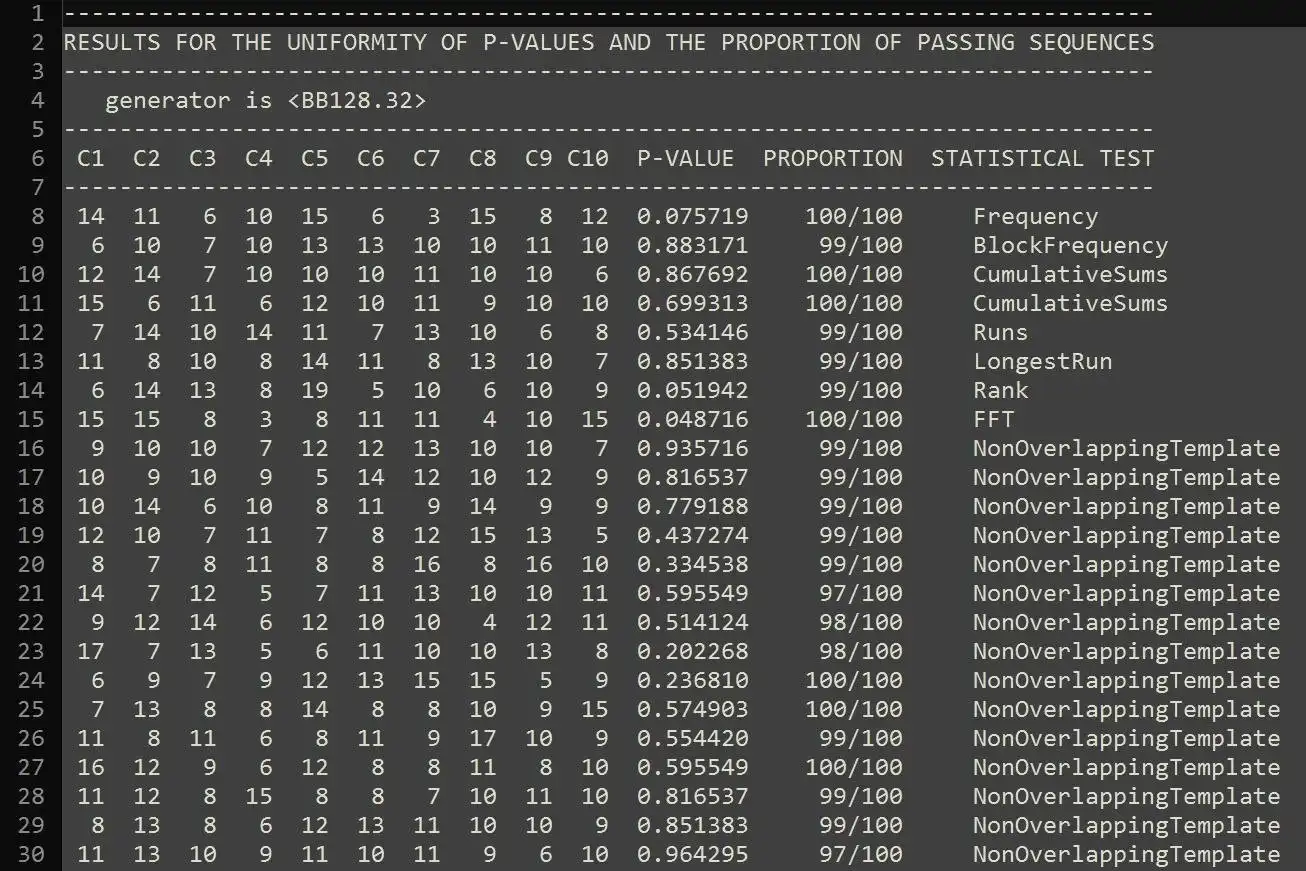Click line number 15 in the gutter
This screenshot has width=1306, height=871.
(x=31, y=420)
